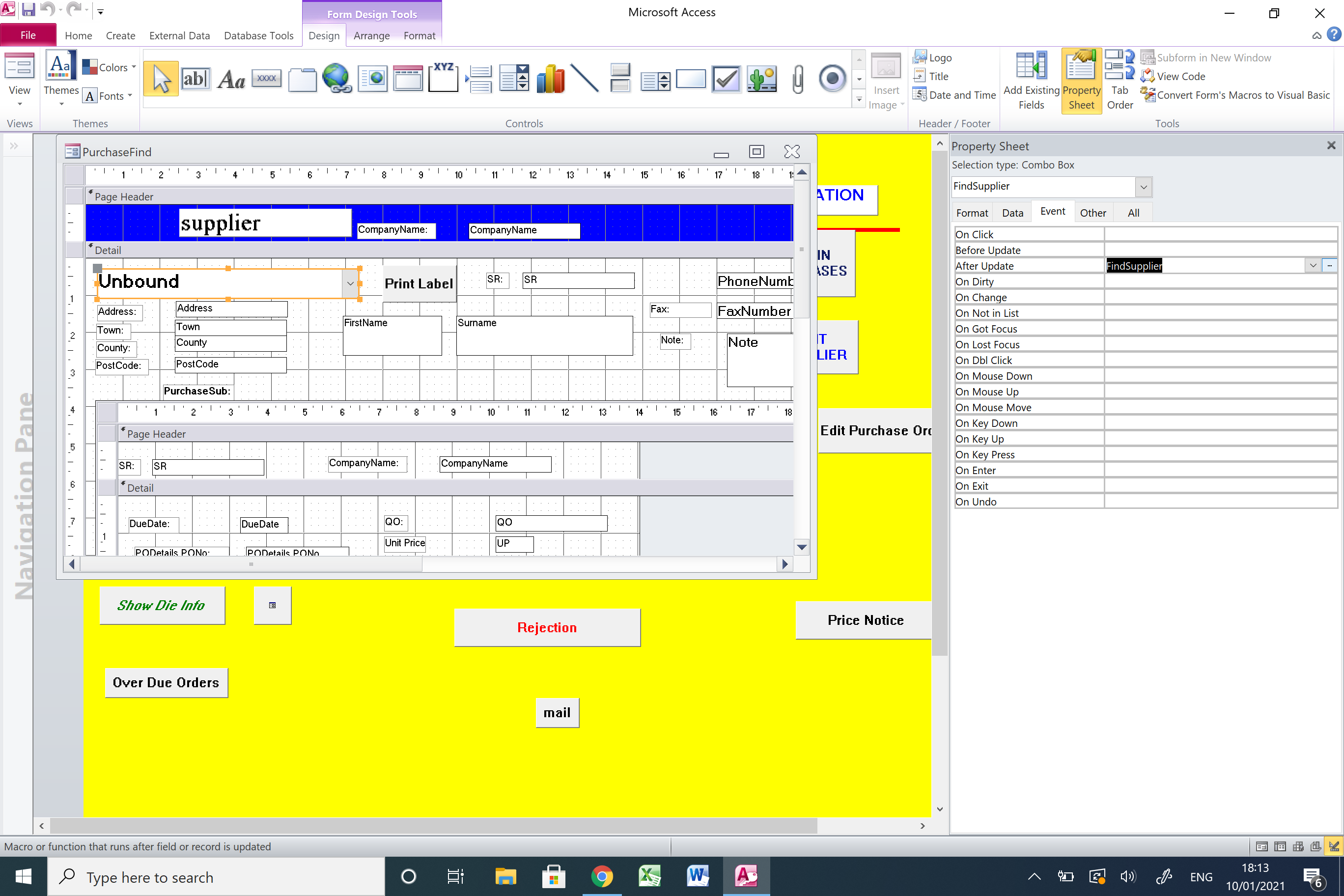The width and height of the screenshot is (1344, 896).
Task: Insert a Title into header
Action: pyautogui.click(x=931, y=76)
